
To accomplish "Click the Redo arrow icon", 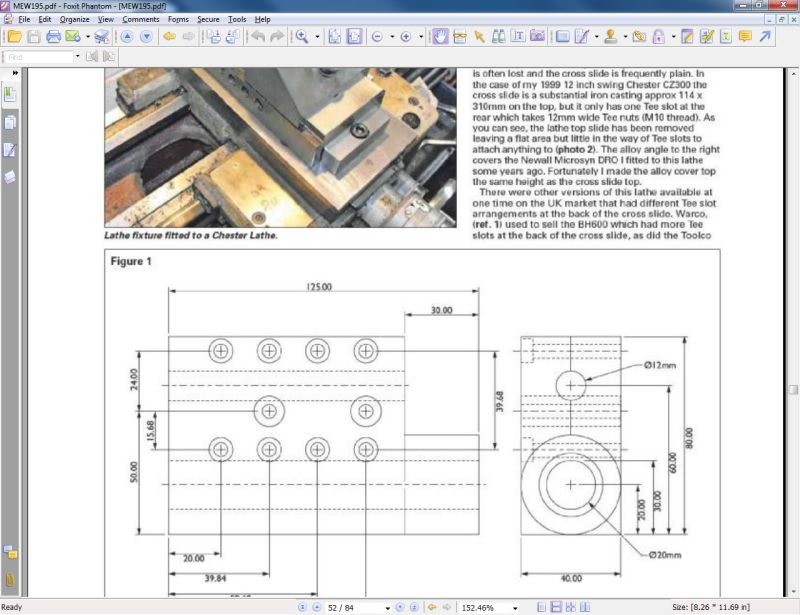I will [277, 37].
